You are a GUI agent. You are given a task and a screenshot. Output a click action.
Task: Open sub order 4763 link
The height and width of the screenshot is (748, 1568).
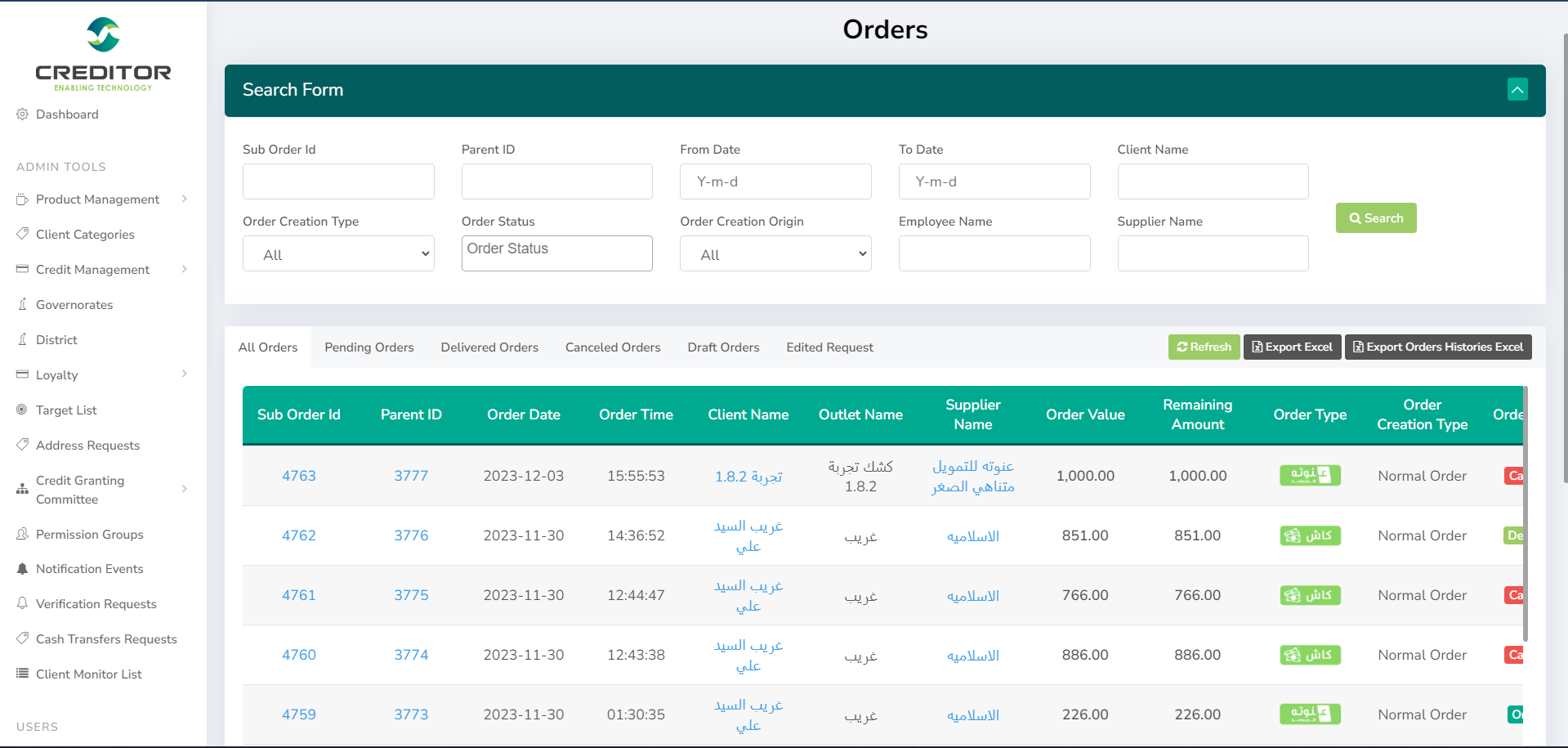299,476
